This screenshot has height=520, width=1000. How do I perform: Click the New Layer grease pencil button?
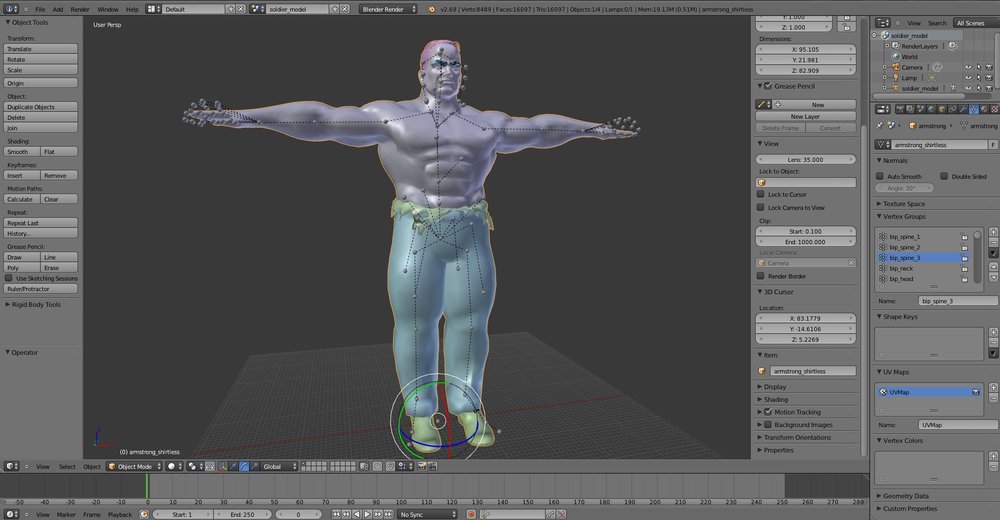click(x=805, y=116)
